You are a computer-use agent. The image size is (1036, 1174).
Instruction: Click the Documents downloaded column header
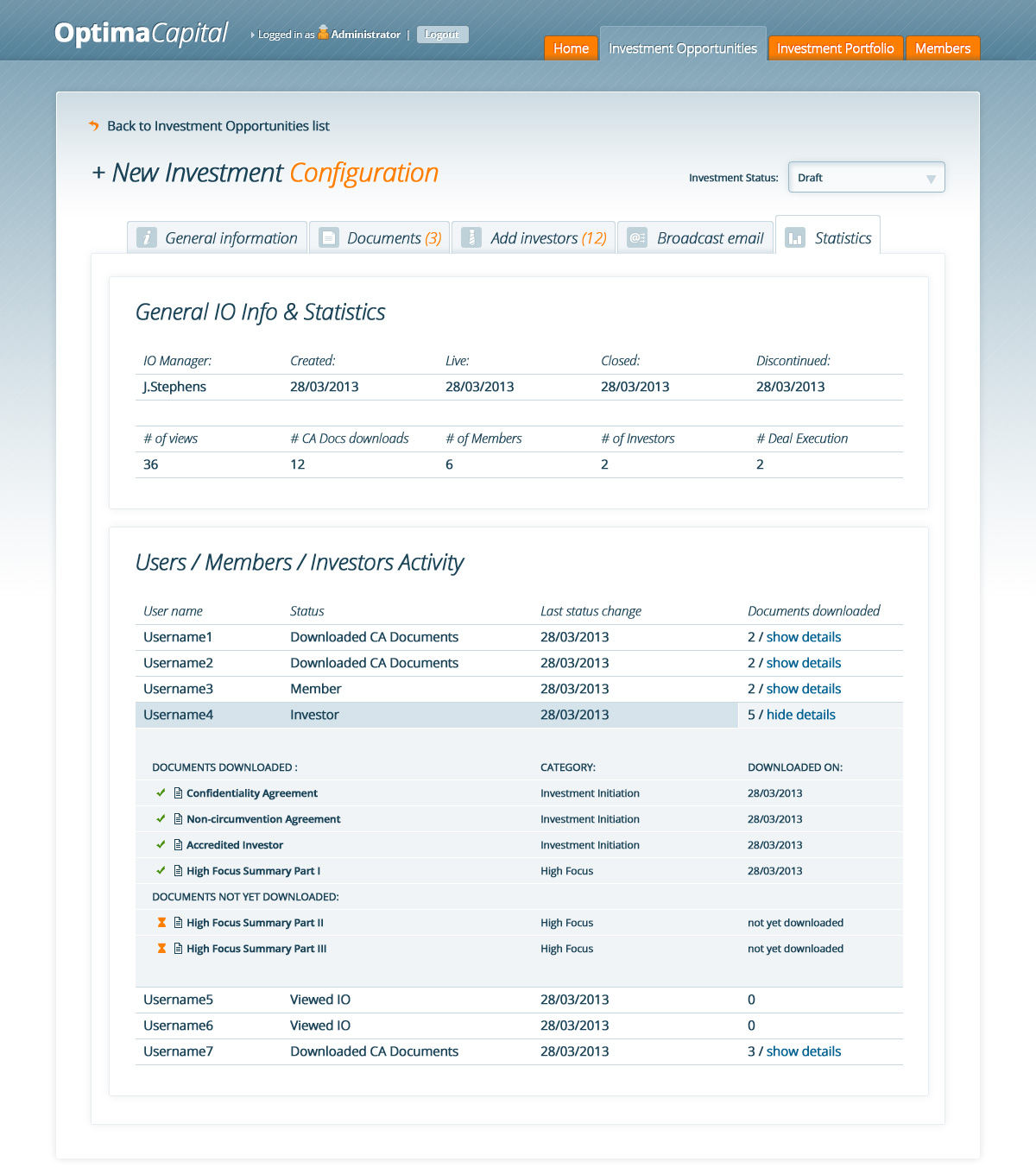click(814, 611)
